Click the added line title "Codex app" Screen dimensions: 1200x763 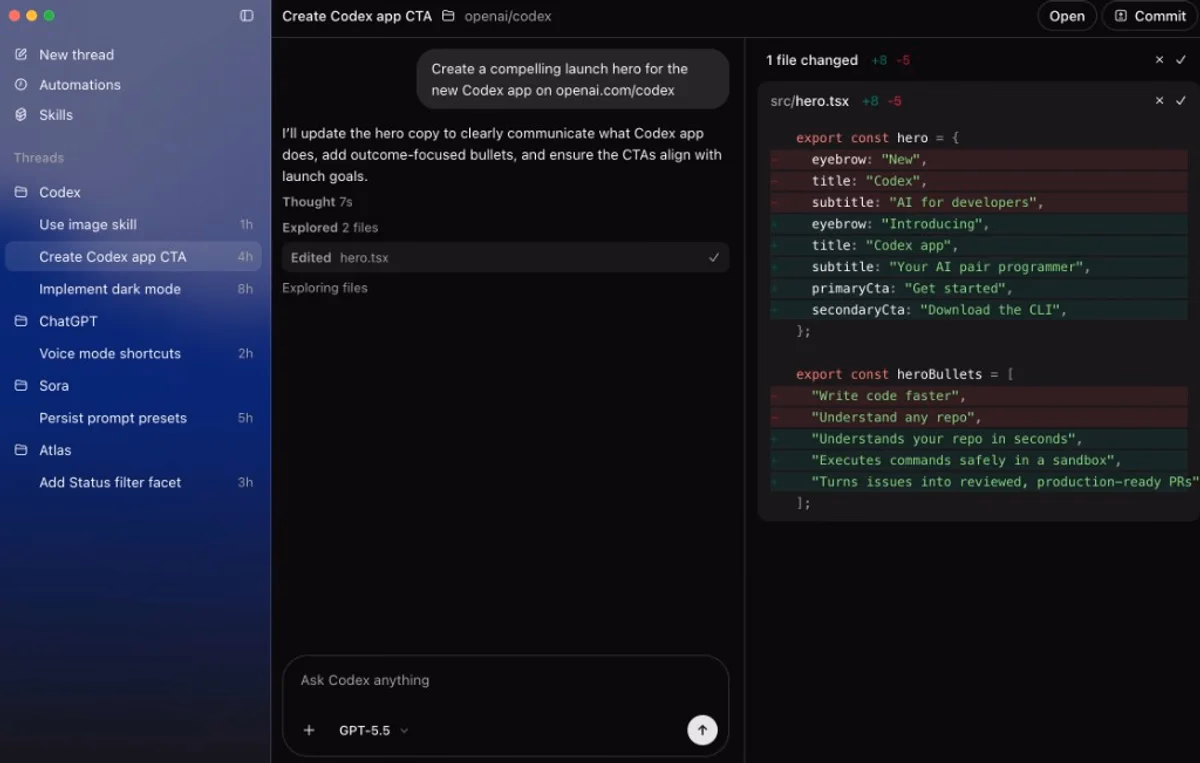(979, 245)
